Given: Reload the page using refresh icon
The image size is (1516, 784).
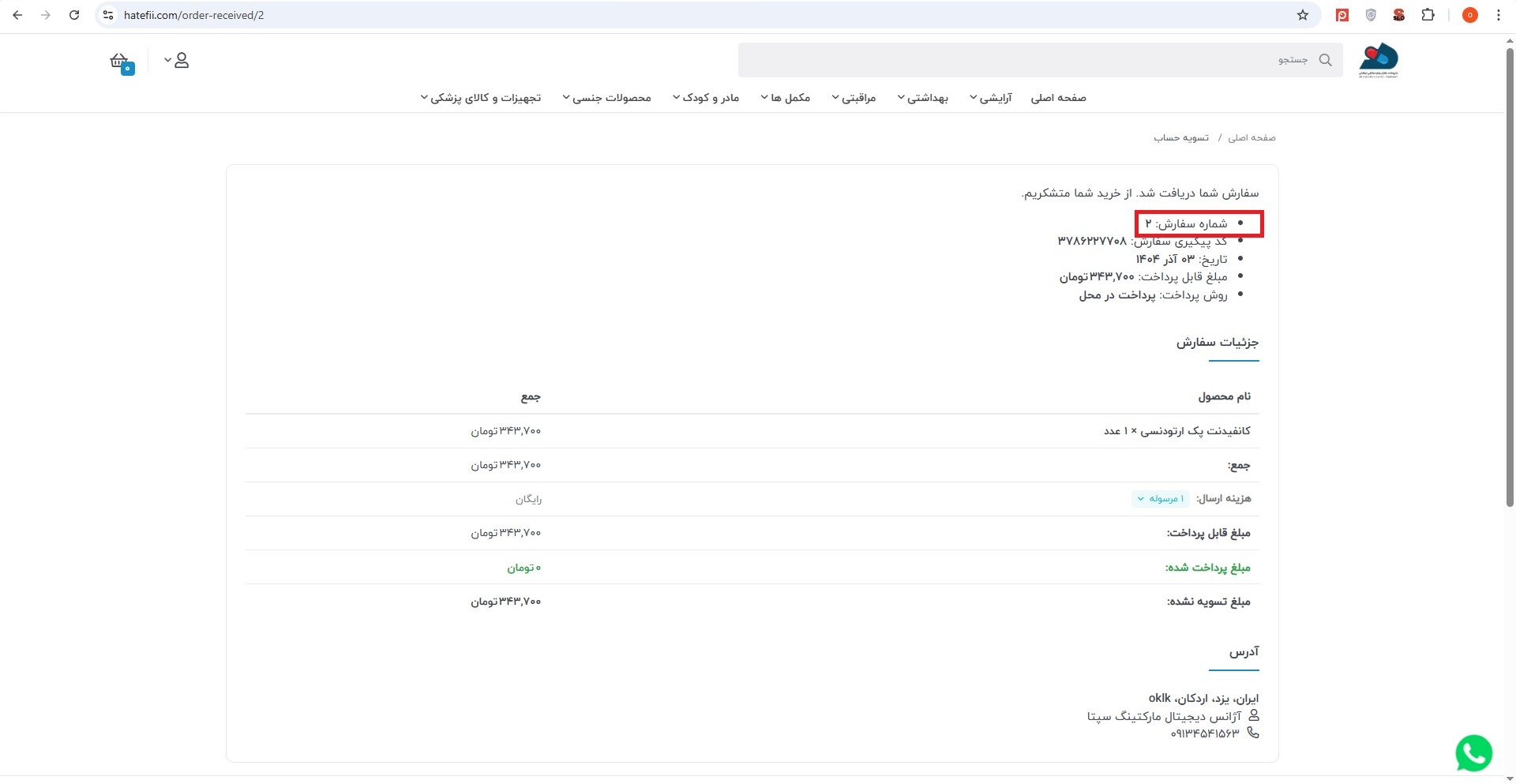Looking at the screenshot, I should (74, 15).
